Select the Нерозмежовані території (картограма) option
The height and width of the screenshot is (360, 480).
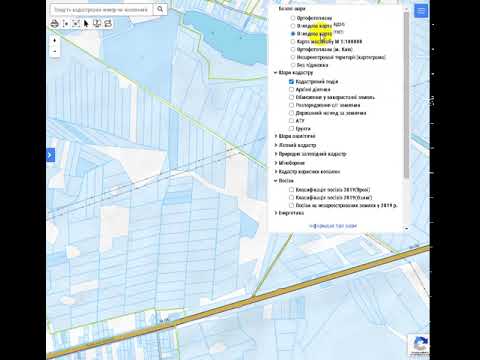click(293, 57)
